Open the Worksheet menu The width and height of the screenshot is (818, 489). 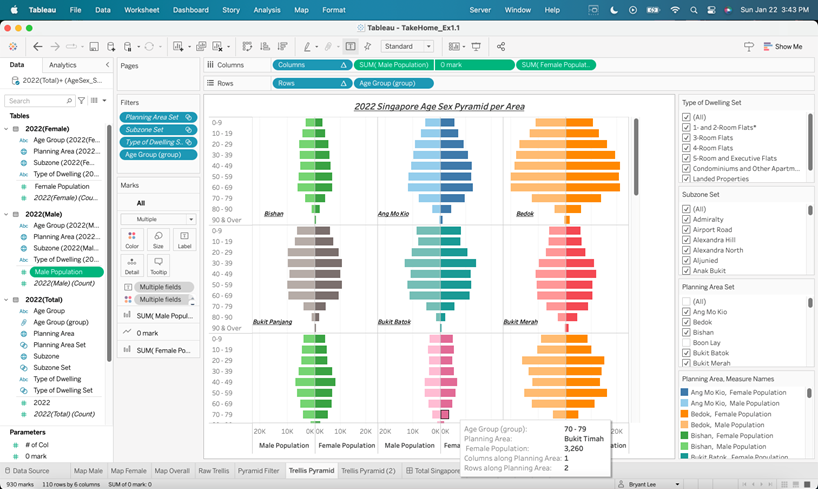pyautogui.click(x=141, y=9)
